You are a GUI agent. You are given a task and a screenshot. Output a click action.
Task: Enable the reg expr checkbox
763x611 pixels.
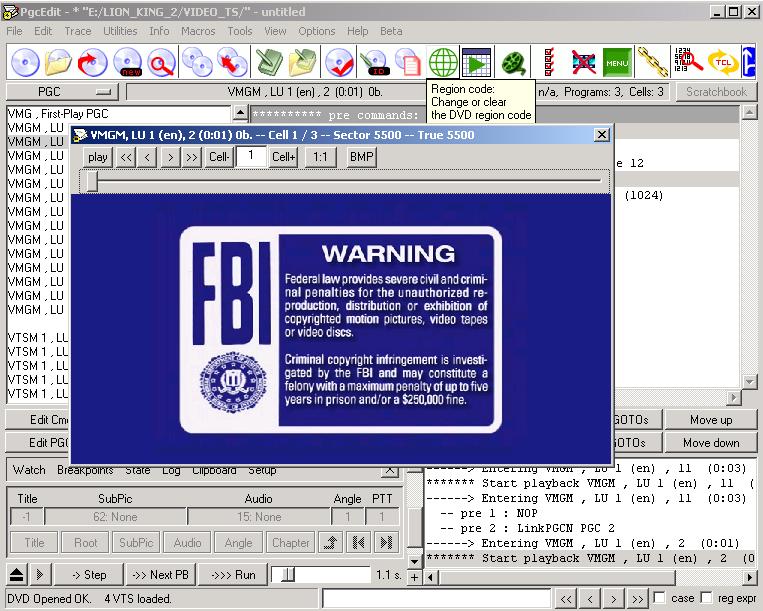click(x=707, y=598)
